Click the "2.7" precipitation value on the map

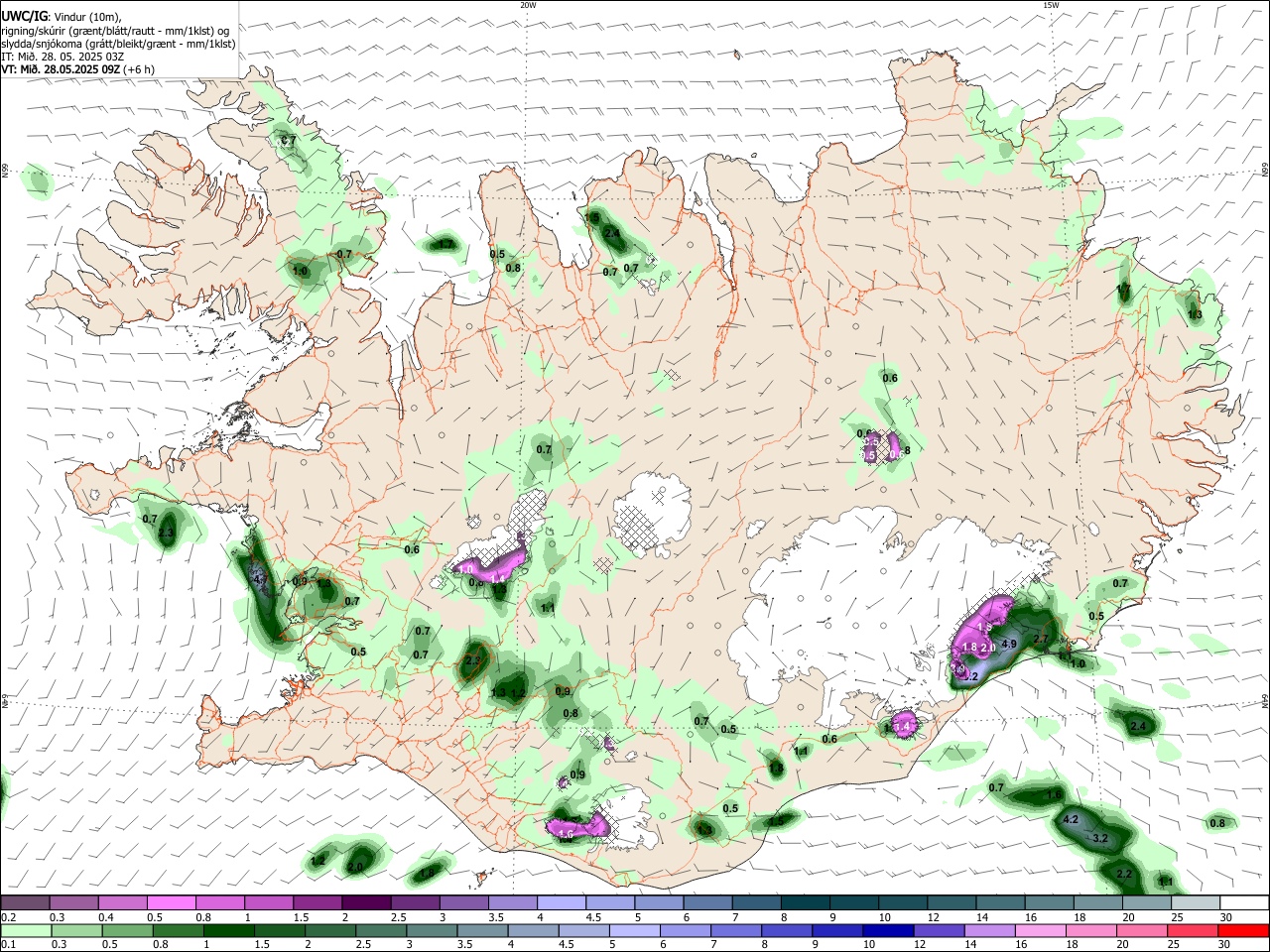(1042, 640)
